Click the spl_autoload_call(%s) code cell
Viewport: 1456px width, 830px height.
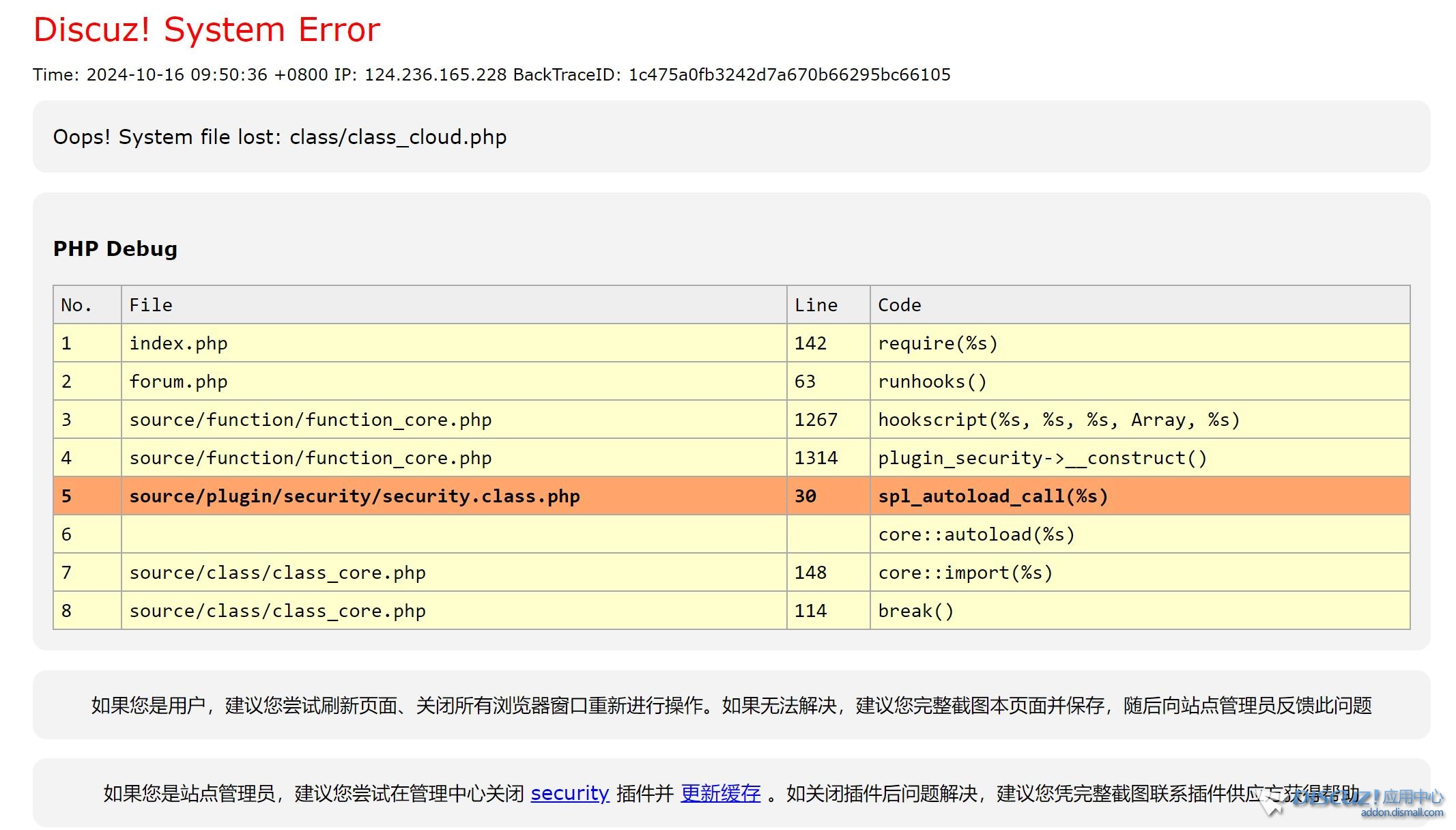[x=1140, y=496]
